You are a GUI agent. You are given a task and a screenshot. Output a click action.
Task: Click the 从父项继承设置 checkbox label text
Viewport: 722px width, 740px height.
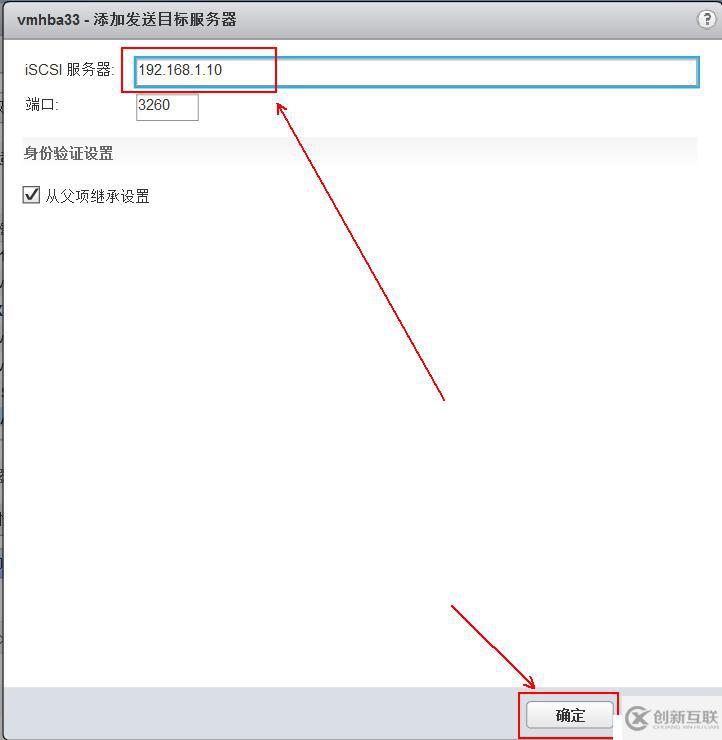coord(97,196)
